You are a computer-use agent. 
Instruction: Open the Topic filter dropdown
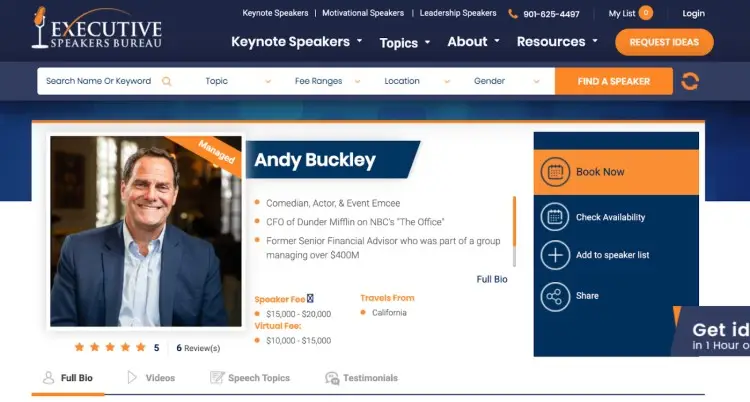coord(238,81)
